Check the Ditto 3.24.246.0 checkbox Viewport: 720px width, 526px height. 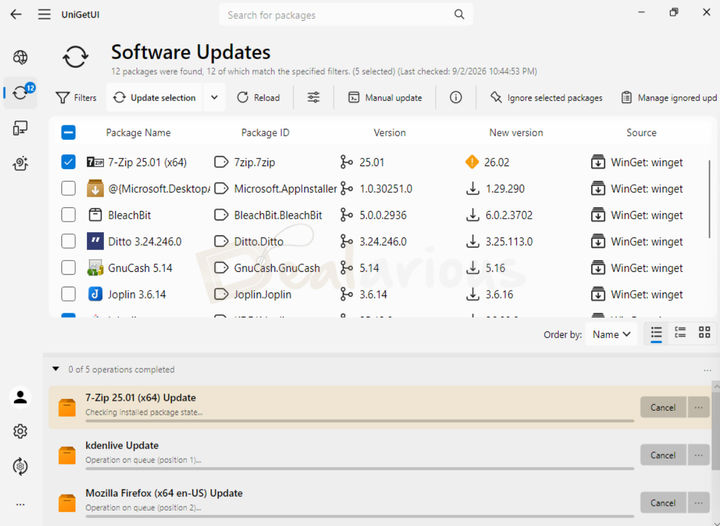tap(68, 241)
